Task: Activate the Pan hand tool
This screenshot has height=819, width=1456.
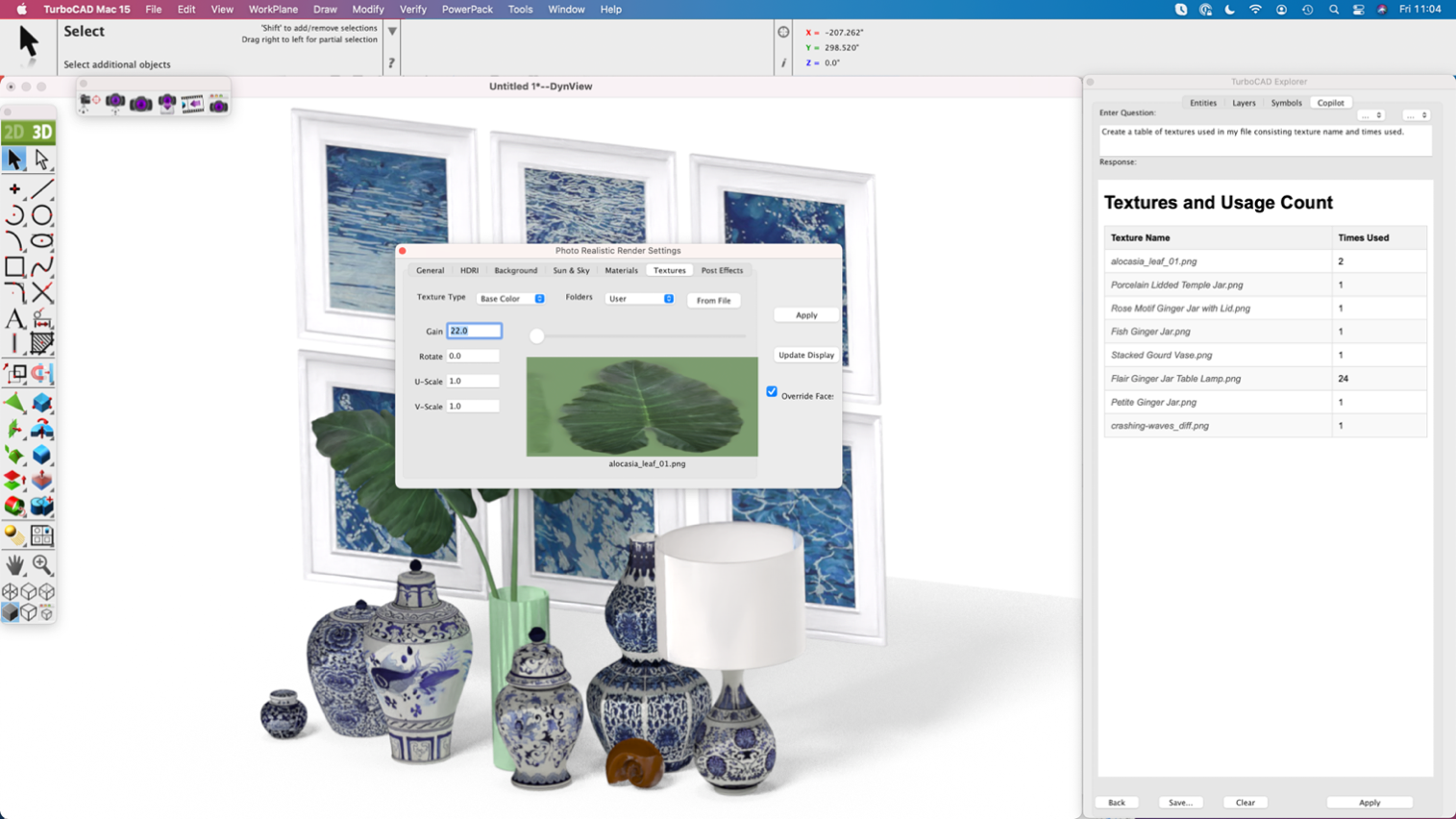Action: (15, 565)
